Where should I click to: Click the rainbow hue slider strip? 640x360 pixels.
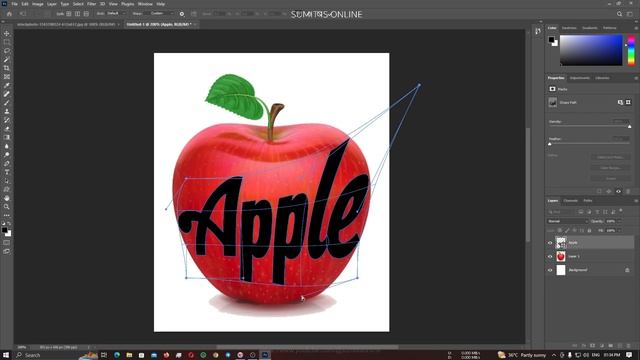[x=631, y=50]
